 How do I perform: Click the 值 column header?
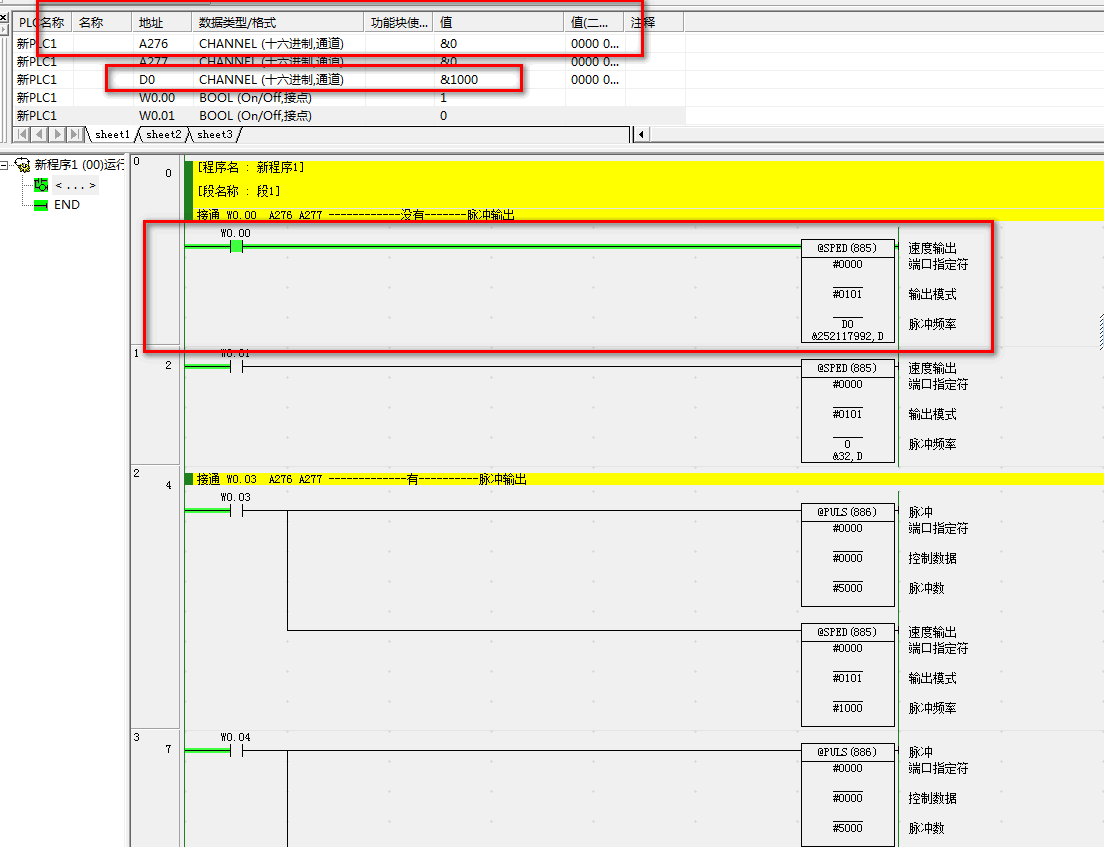click(499, 22)
